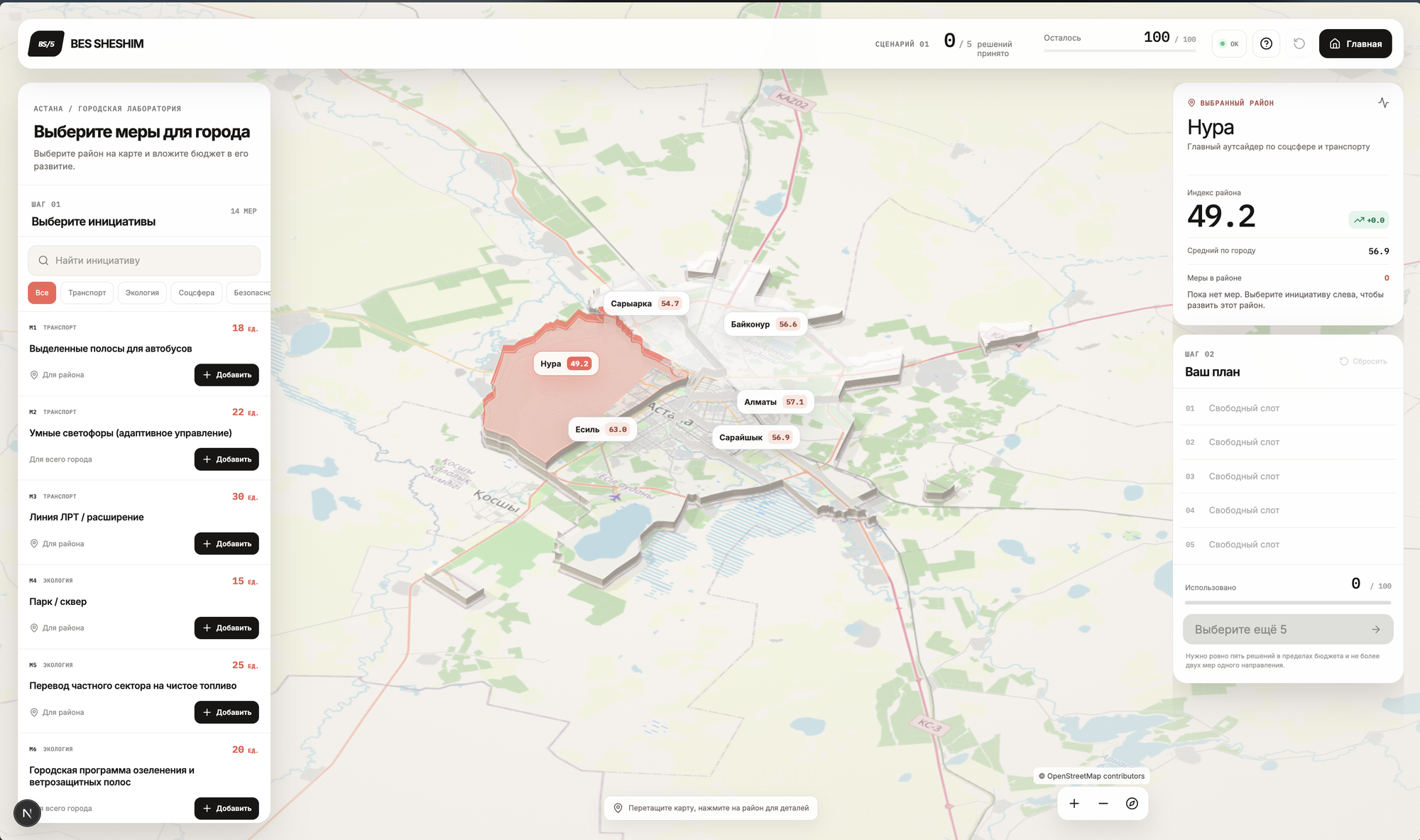Click the Выберите ещё 5 button

1288,629
